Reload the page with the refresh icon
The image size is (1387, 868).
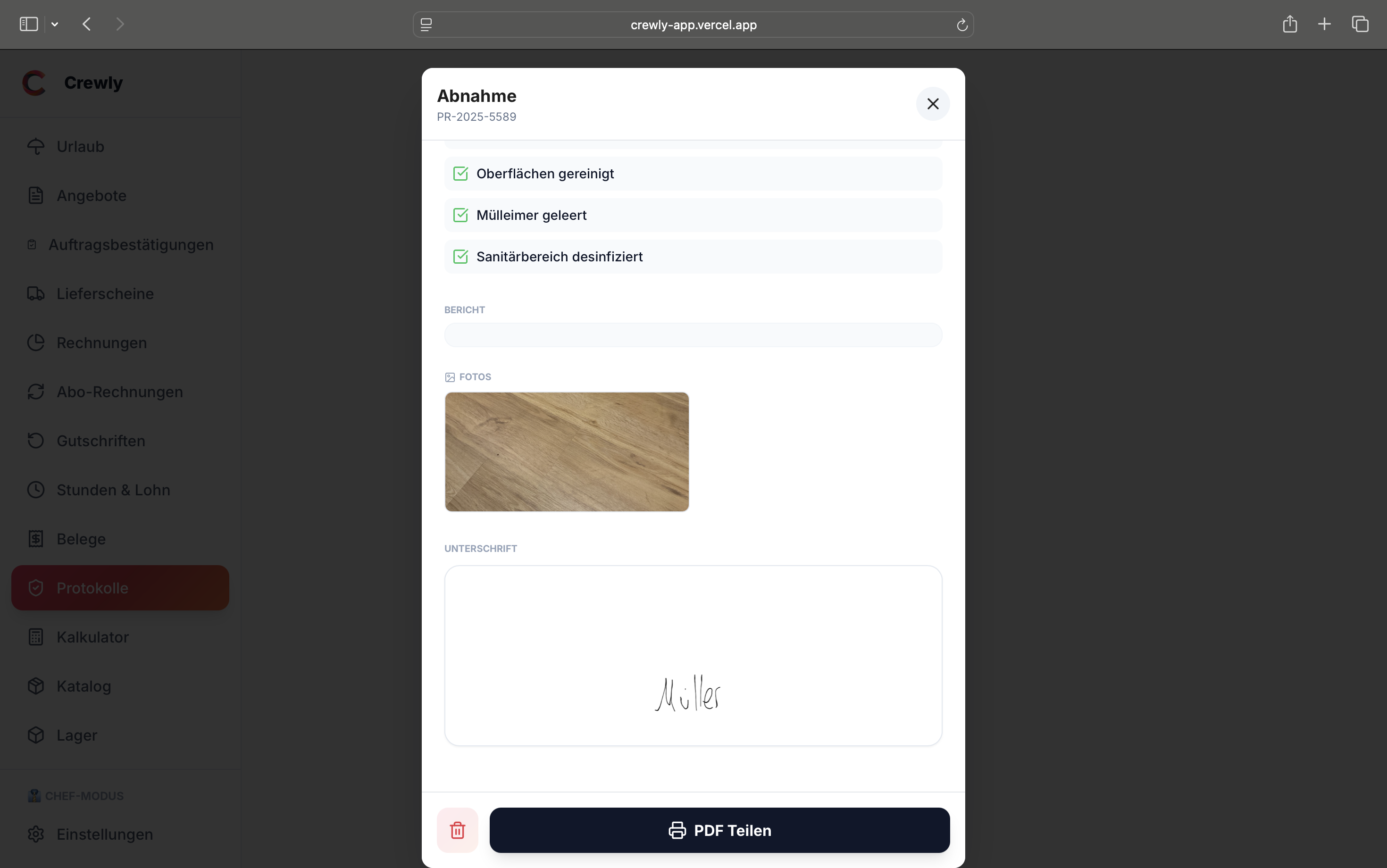(x=962, y=25)
